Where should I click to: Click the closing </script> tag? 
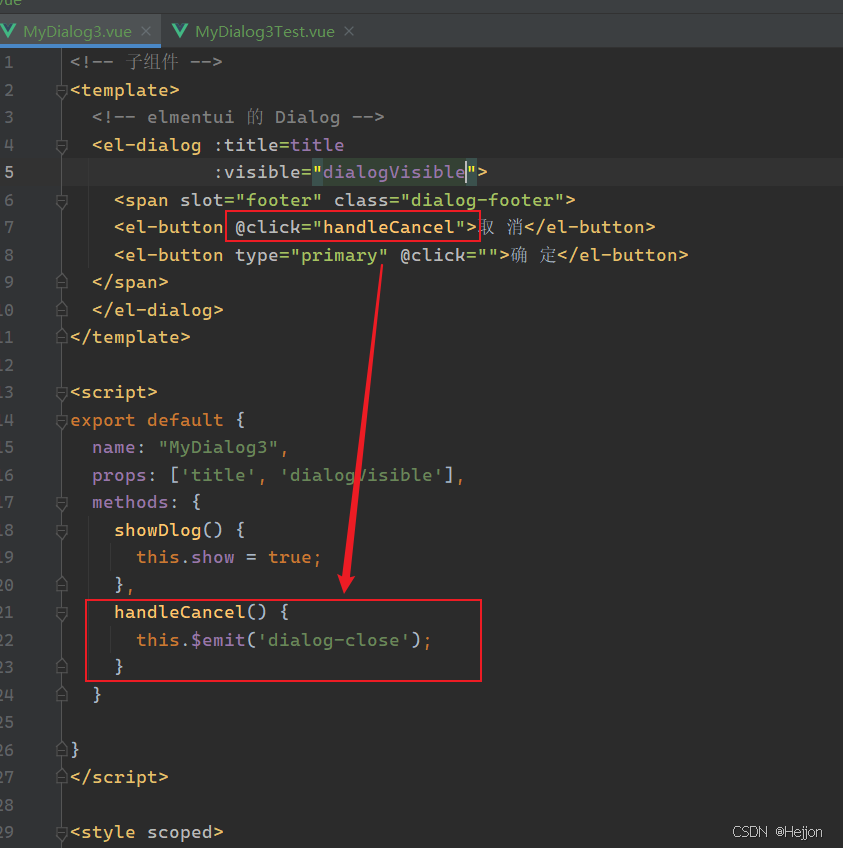coord(119,777)
